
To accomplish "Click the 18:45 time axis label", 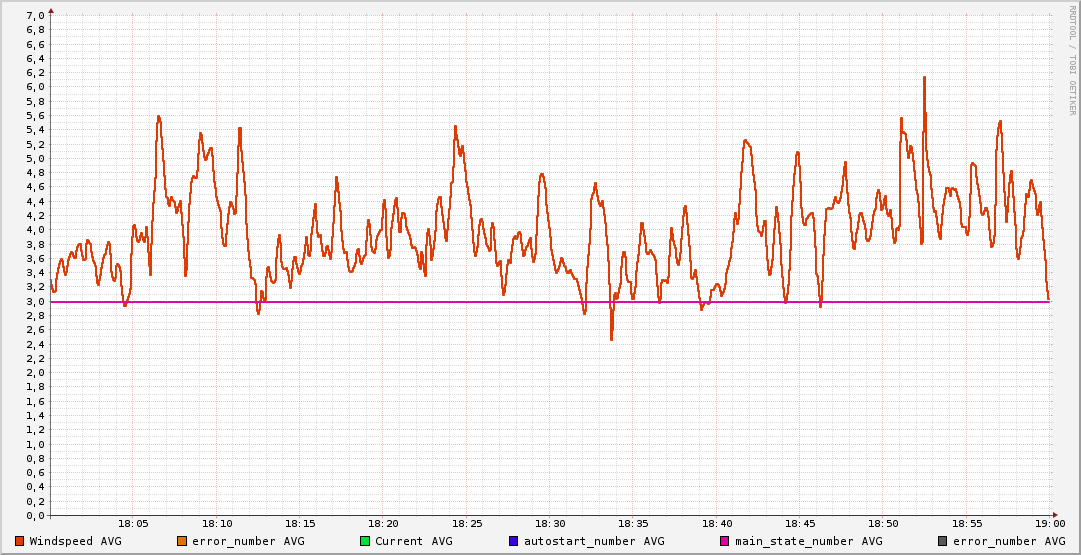I will pos(800,523).
